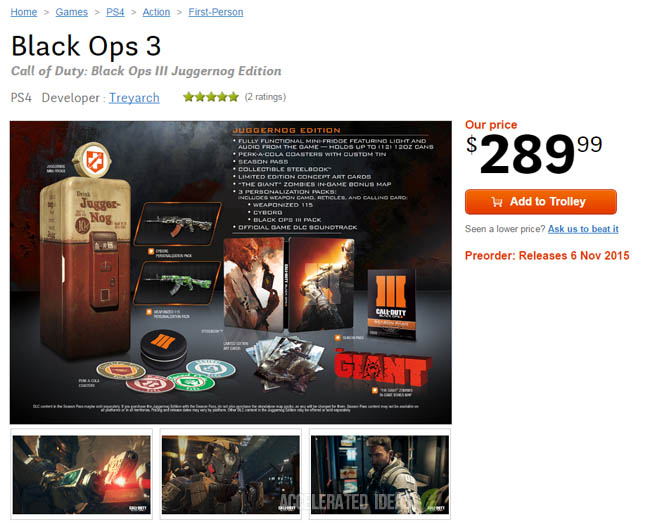Click Ask us to beat it link
This screenshot has width=650, height=522.
583,229
